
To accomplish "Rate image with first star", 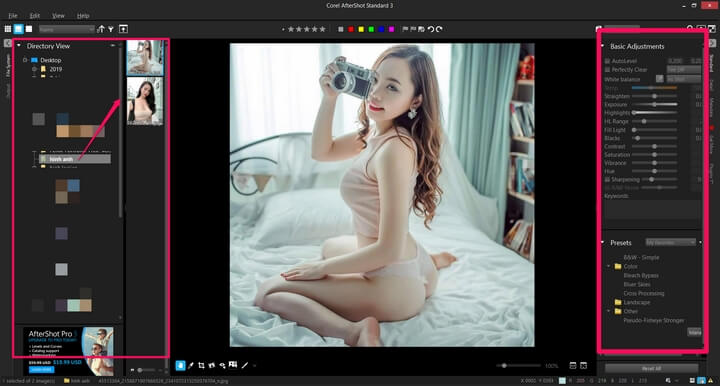I will click(291, 29).
